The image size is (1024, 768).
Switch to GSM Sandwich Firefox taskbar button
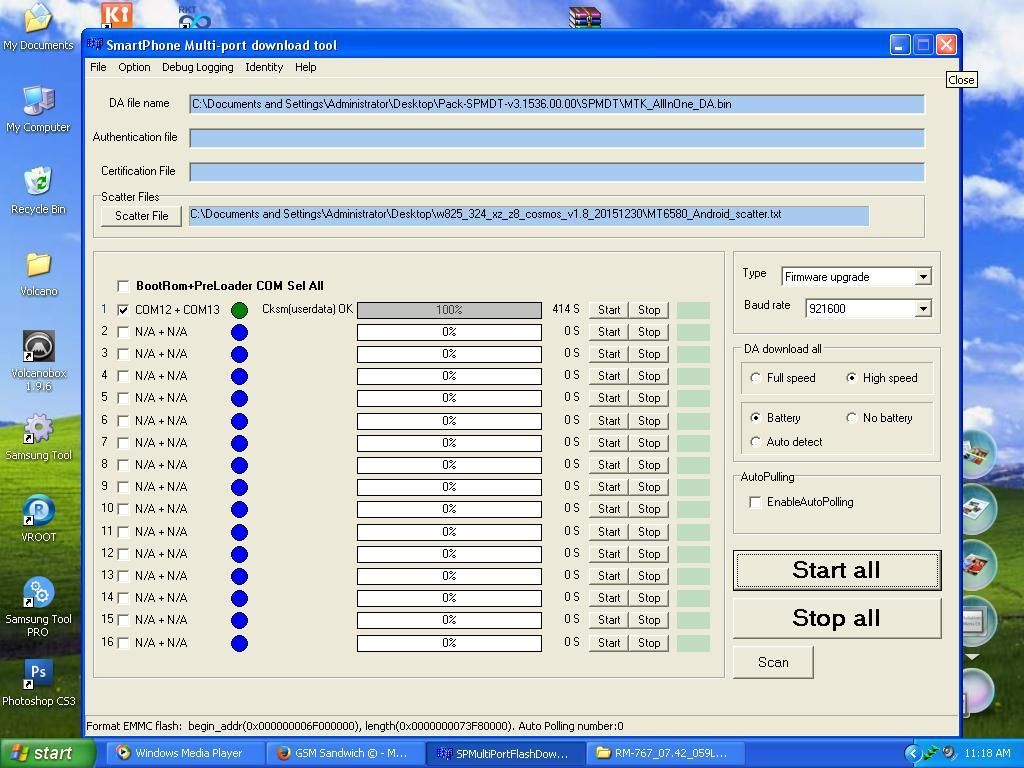[x=345, y=753]
